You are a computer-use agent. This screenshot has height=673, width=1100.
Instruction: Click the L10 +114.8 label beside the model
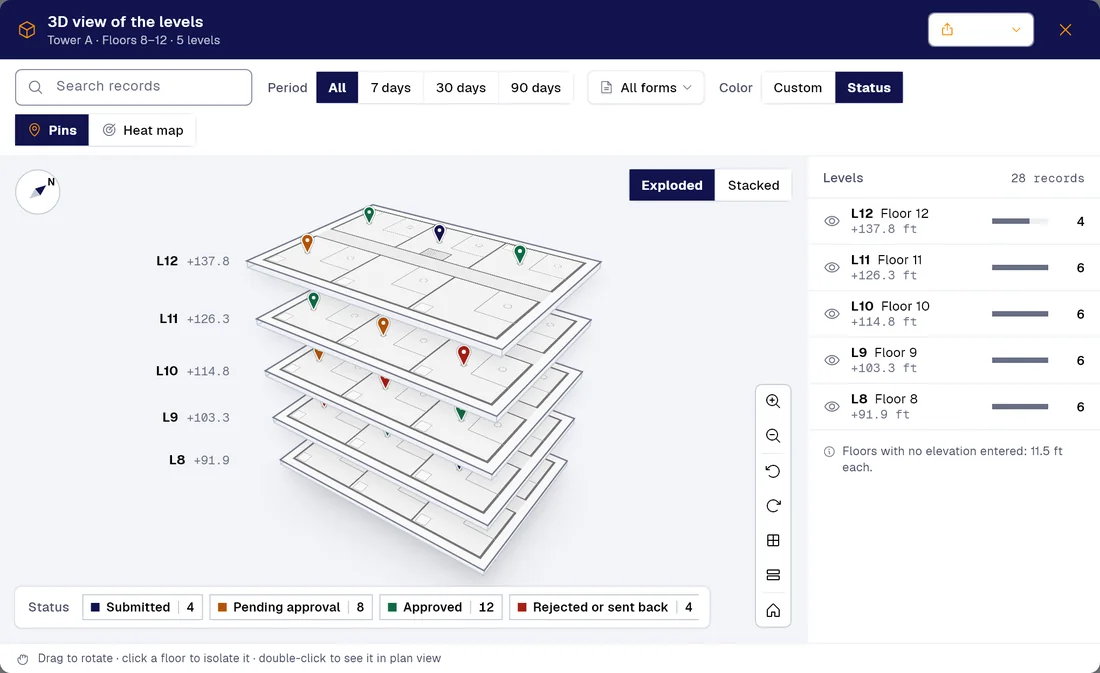click(x=193, y=371)
